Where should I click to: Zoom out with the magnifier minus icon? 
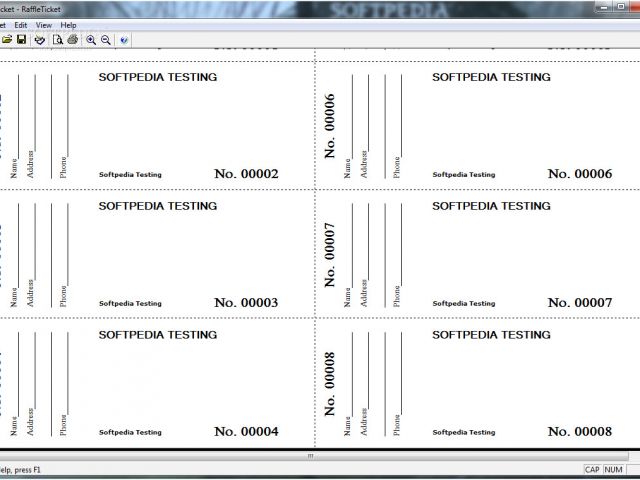click(x=106, y=40)
